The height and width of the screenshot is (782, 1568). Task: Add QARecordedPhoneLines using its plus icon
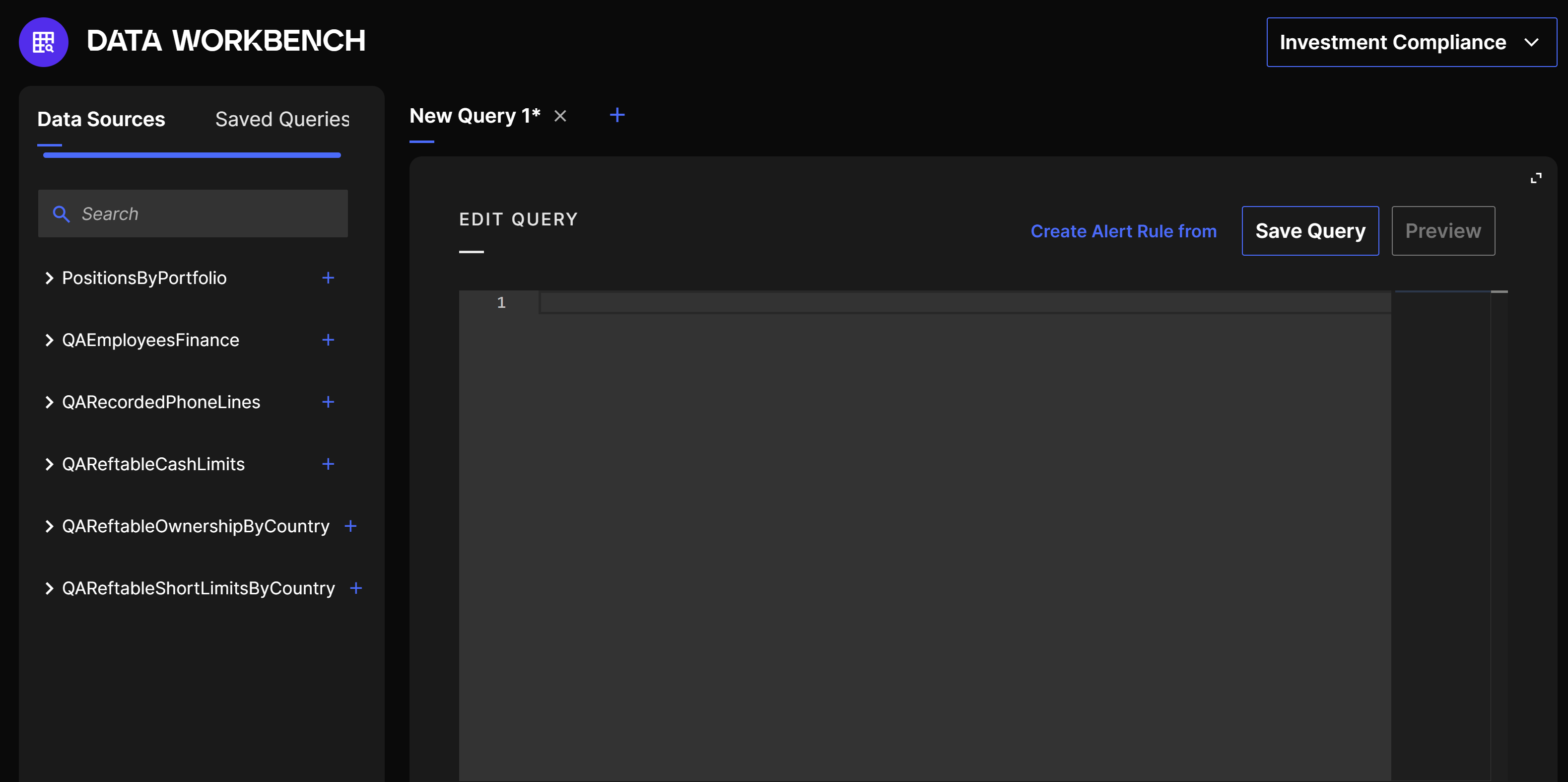328,402
